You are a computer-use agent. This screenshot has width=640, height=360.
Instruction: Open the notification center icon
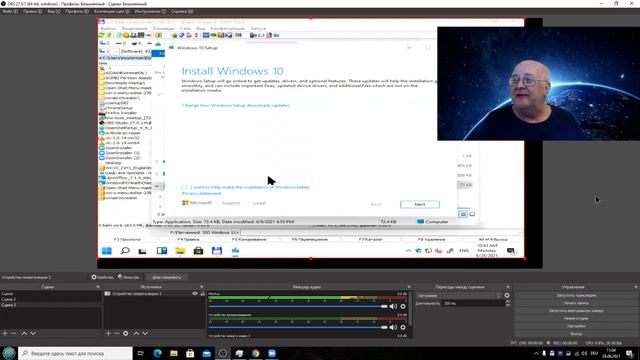coord(629,353)
